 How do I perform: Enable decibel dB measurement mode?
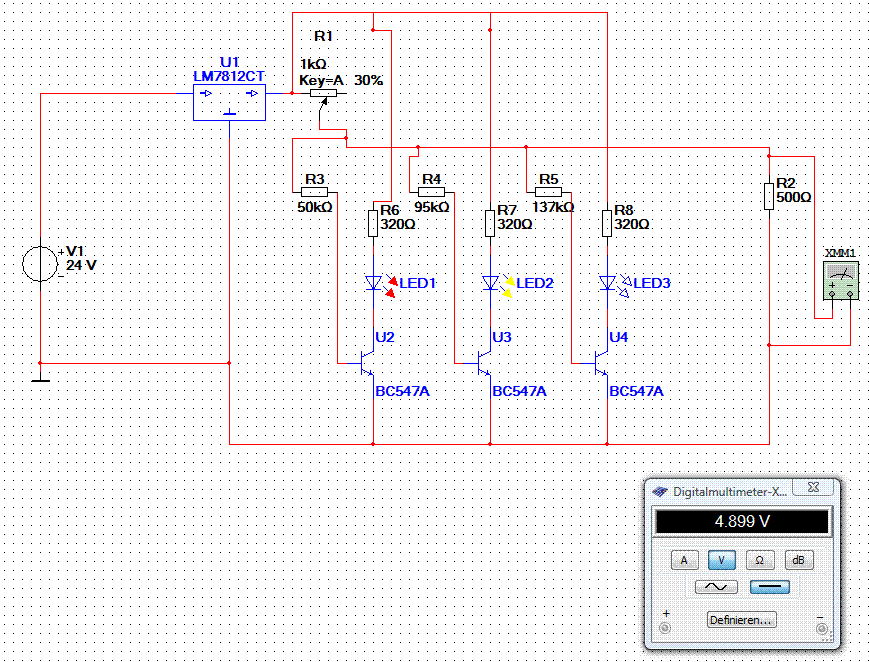[x=799, y=560]
